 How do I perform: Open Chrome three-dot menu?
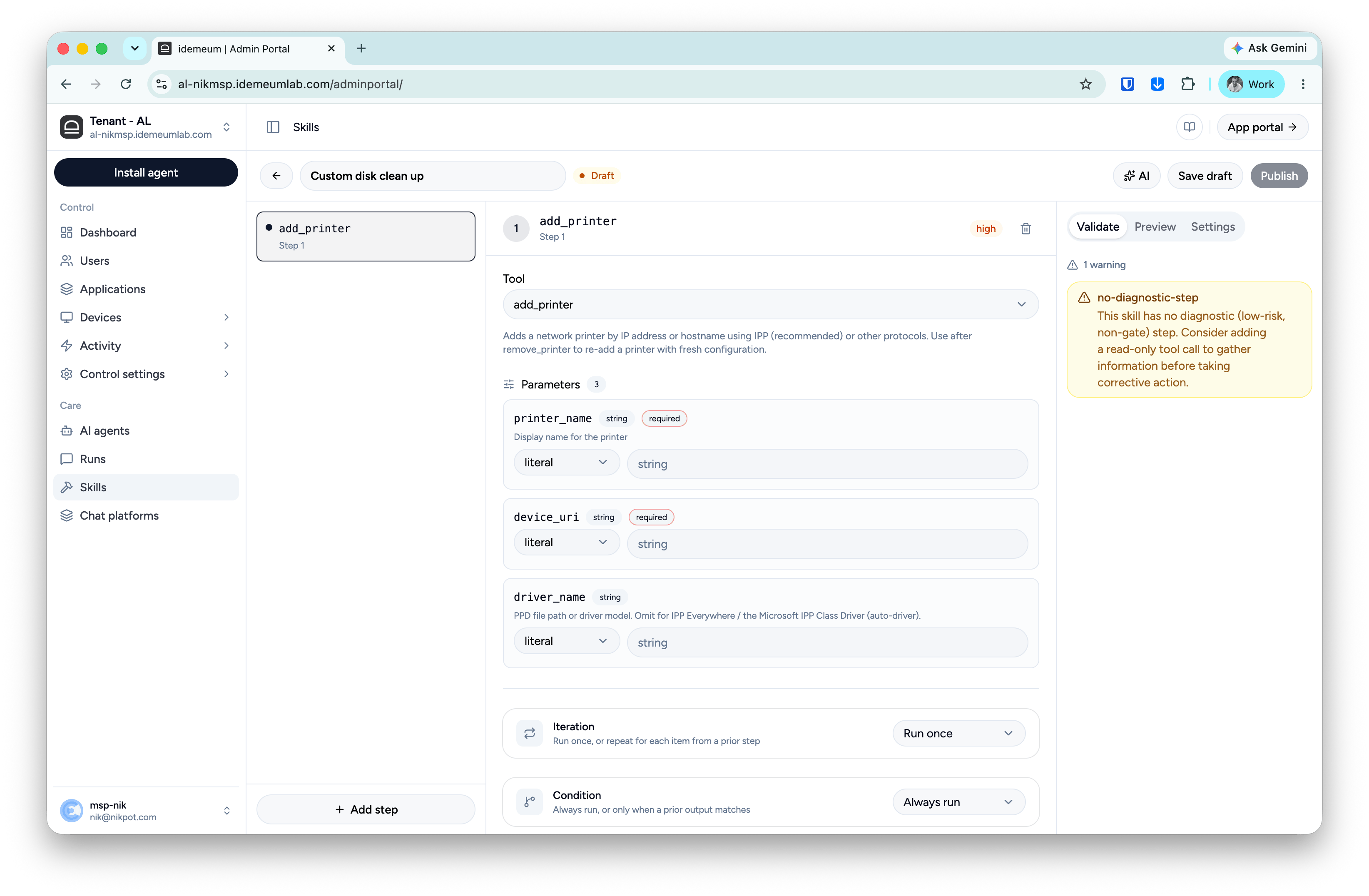click(1303, 85)
